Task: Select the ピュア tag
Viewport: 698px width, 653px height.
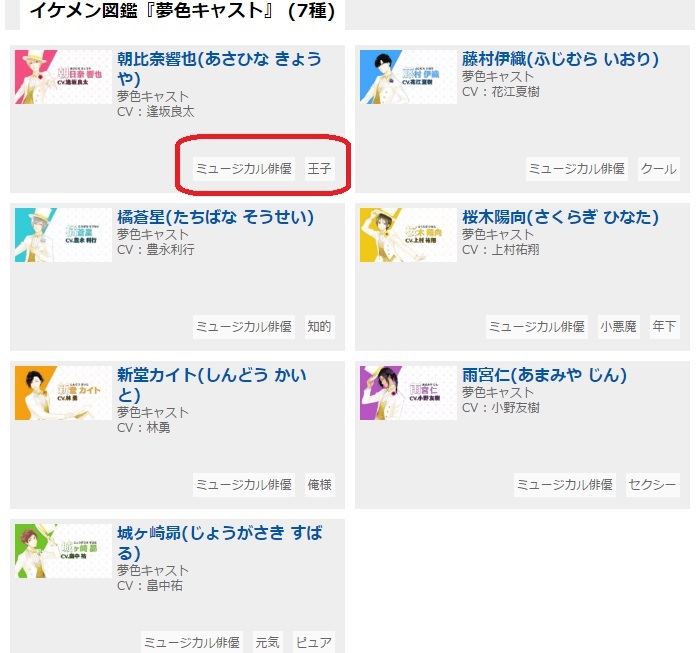Action: pyautogui.click(x=314, y=642)
